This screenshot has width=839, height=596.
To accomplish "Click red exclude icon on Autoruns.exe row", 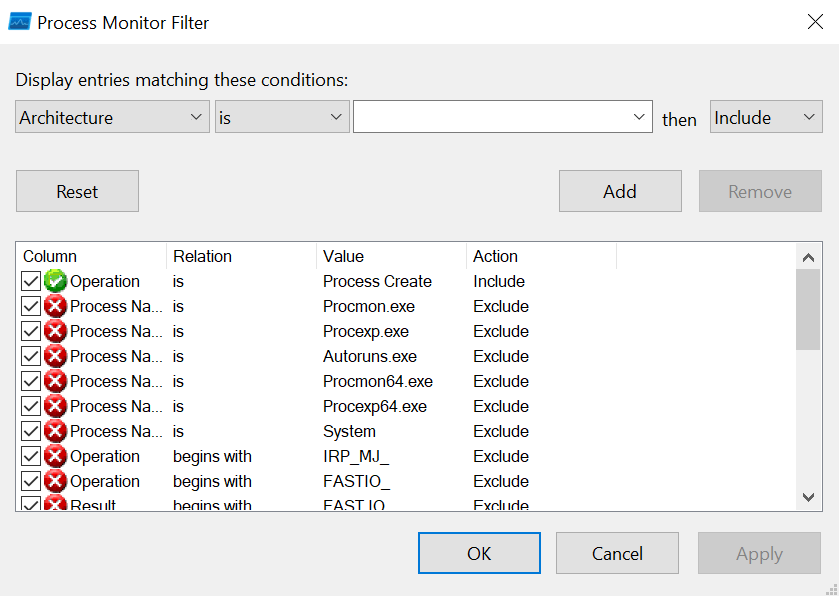I will point(55,356).
